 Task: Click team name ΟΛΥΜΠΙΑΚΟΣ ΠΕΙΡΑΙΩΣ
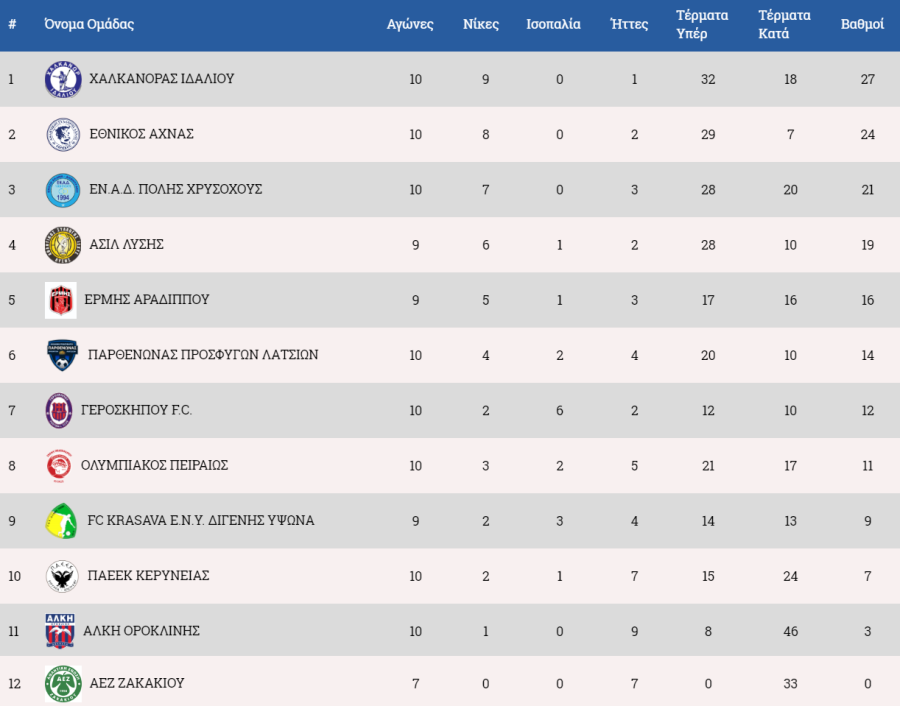154,465
